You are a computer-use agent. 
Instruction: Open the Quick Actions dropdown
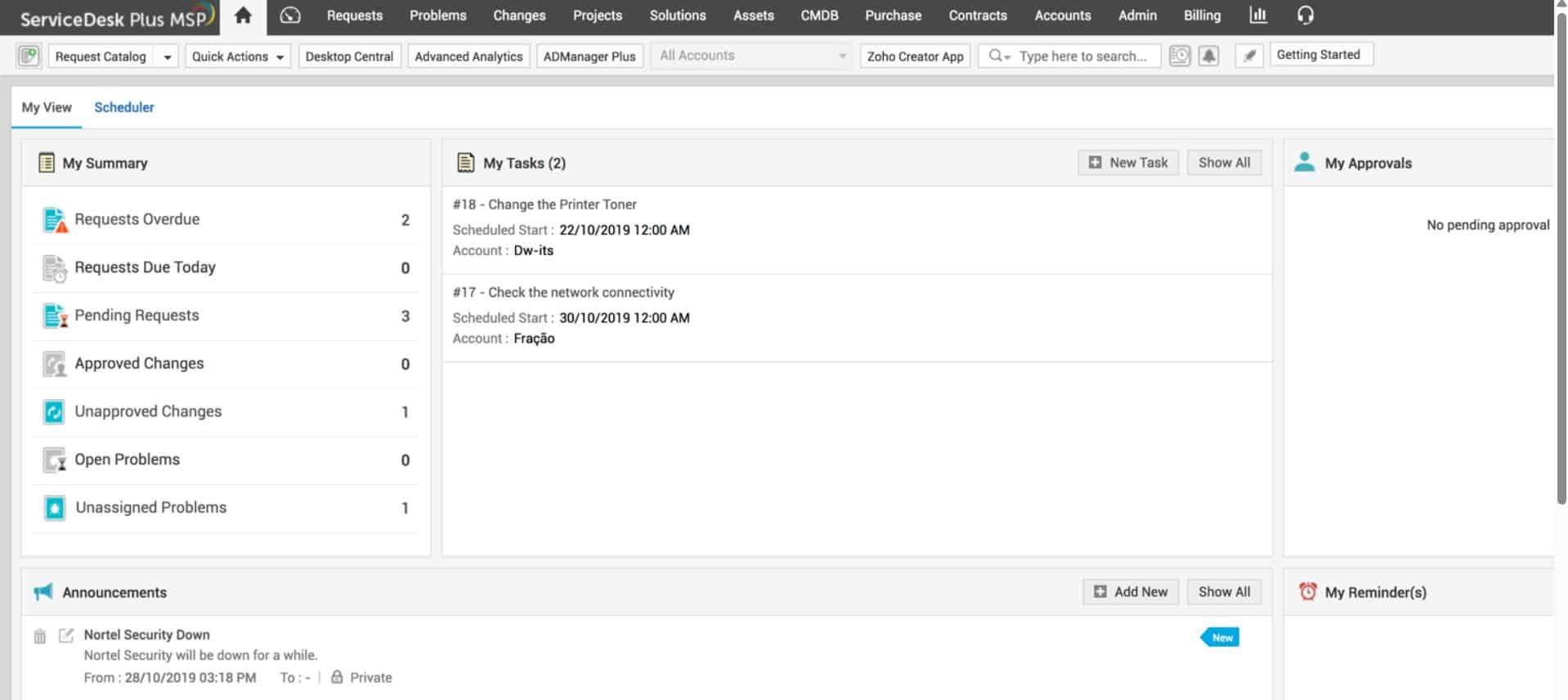[238, 56]
